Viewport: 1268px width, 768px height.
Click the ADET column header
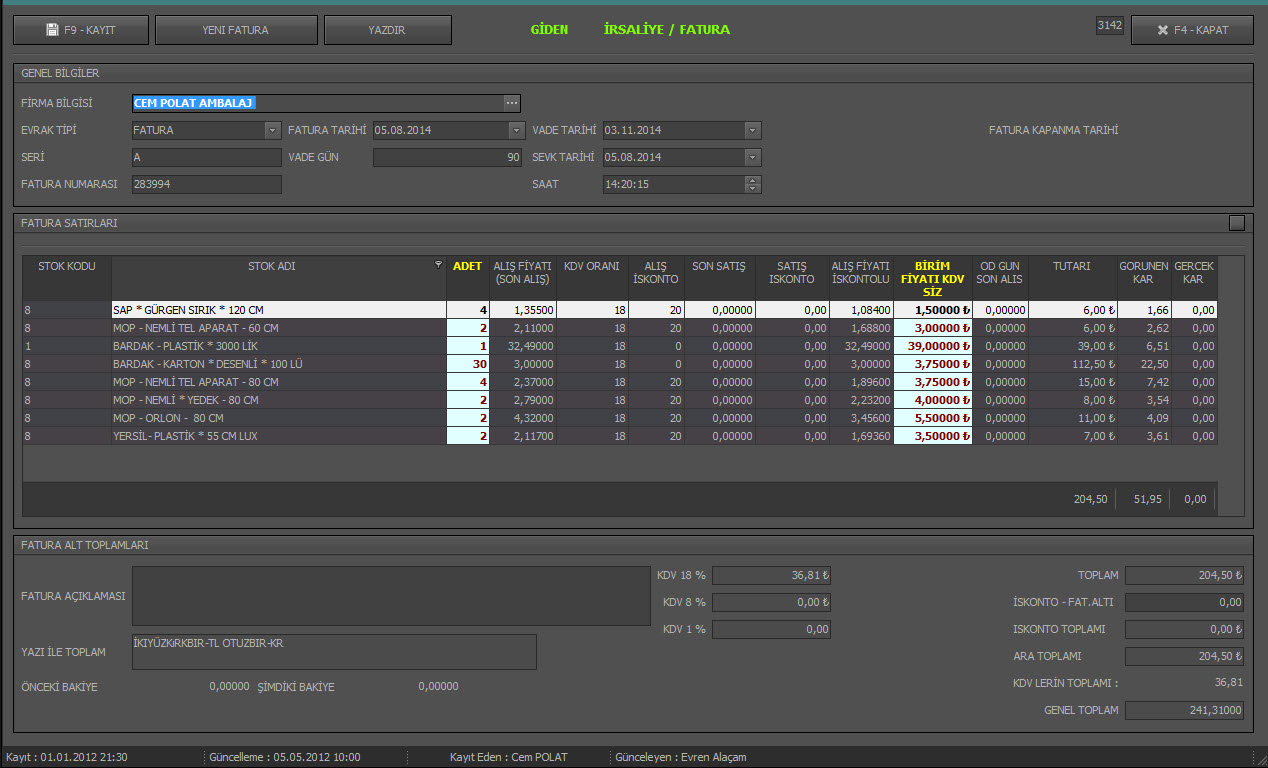coord(468,278)
